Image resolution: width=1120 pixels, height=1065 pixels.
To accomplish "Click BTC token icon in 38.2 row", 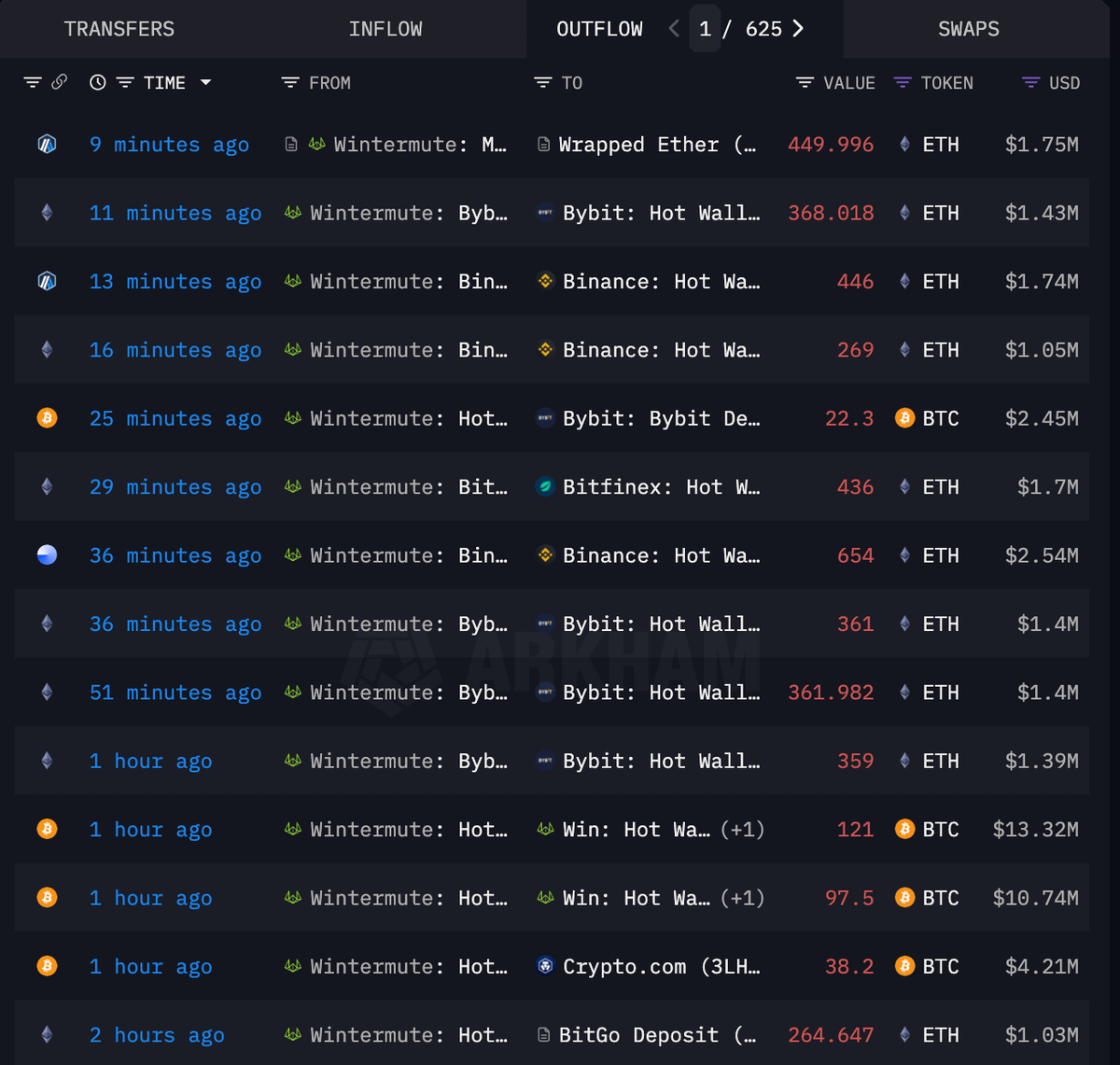I will [904, 966].
